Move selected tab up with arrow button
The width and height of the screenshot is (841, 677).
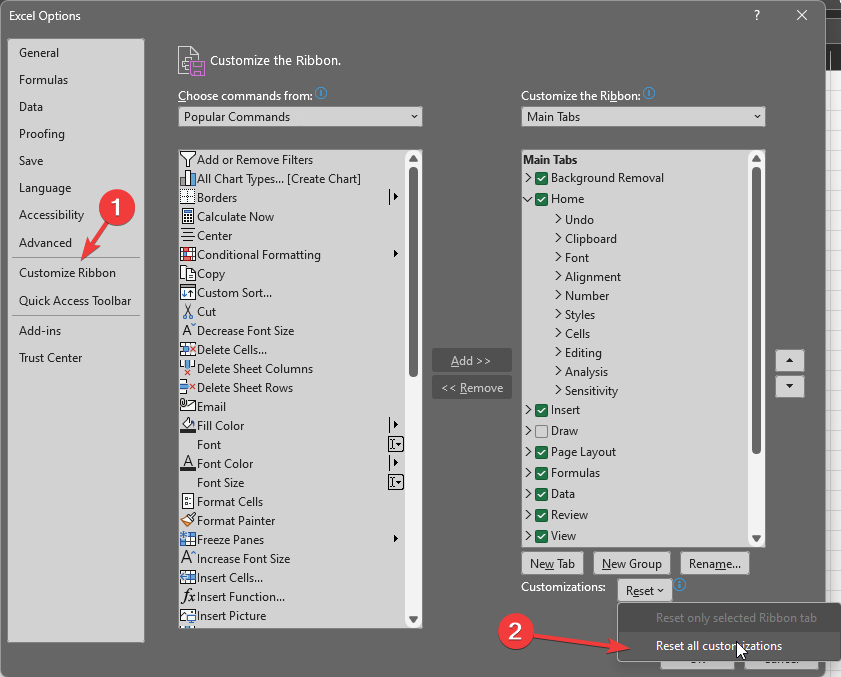(x=789, y=360)
